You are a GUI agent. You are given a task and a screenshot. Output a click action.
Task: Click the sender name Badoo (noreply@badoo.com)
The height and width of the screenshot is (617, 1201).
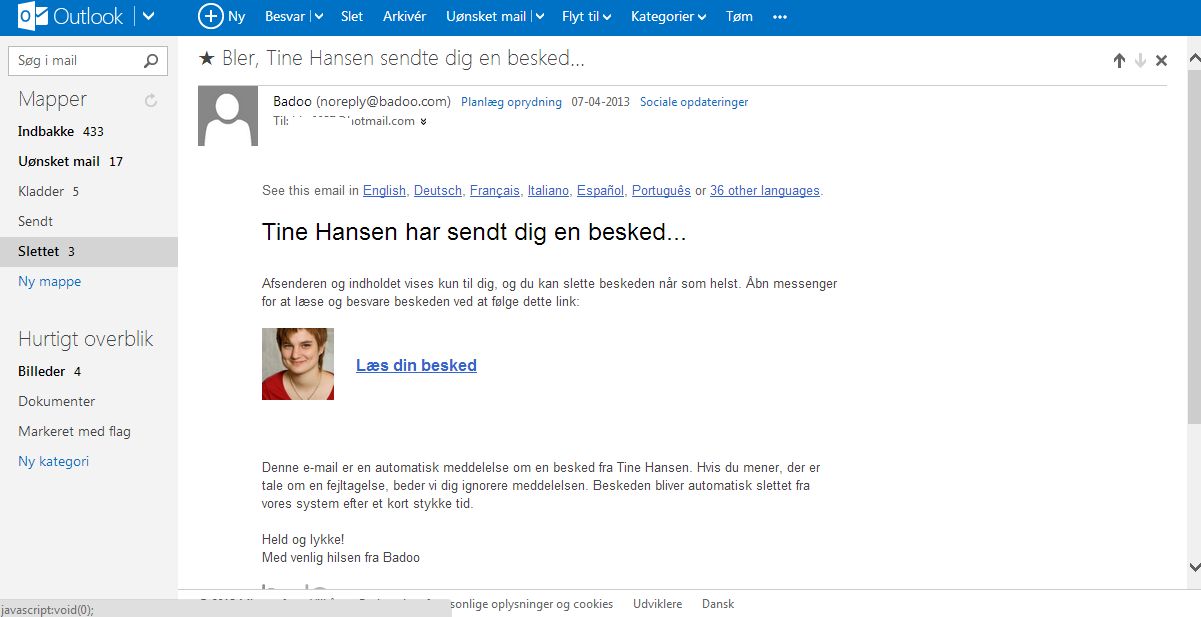[362, 101]
